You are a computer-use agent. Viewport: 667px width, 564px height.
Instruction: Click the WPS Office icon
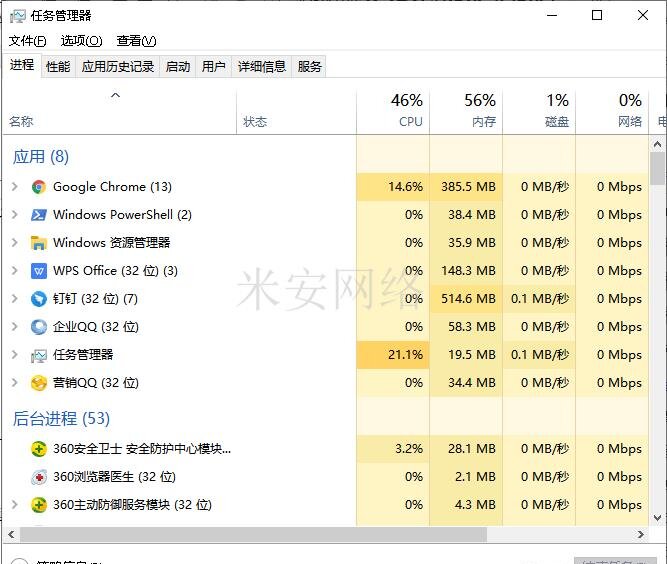(x=39, y=271)
